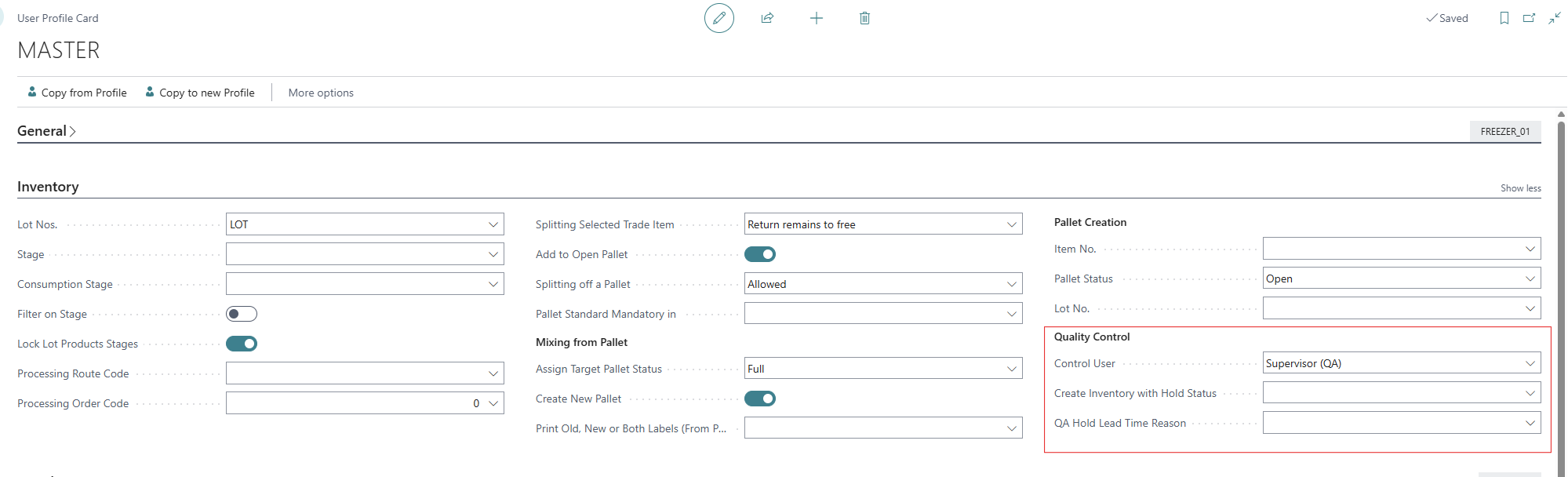Enable the Filter on Stage toggle
Screen dimensions: 1568x477
[242, 314]
